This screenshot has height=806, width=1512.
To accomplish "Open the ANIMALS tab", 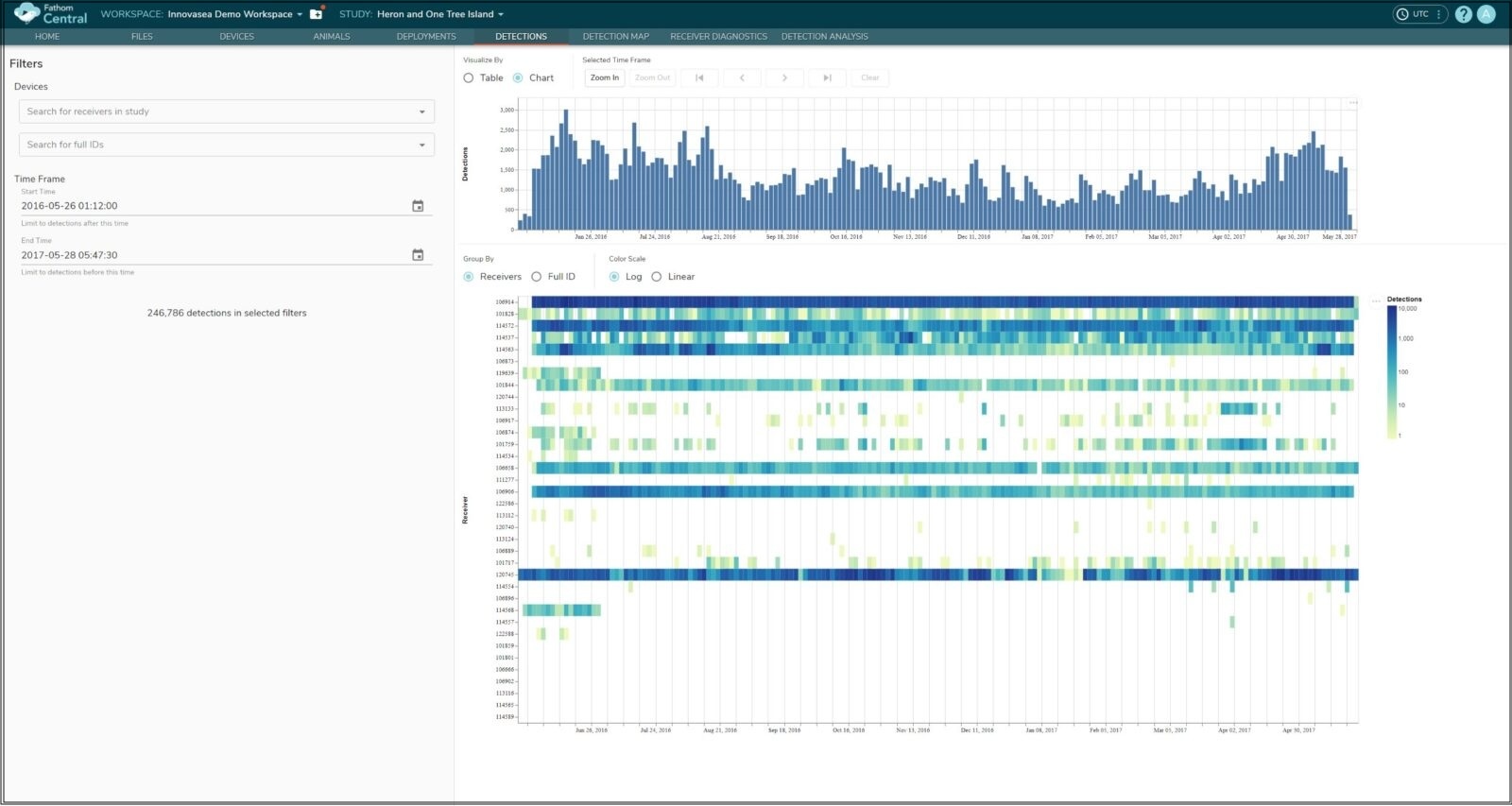I will (332, 37).
